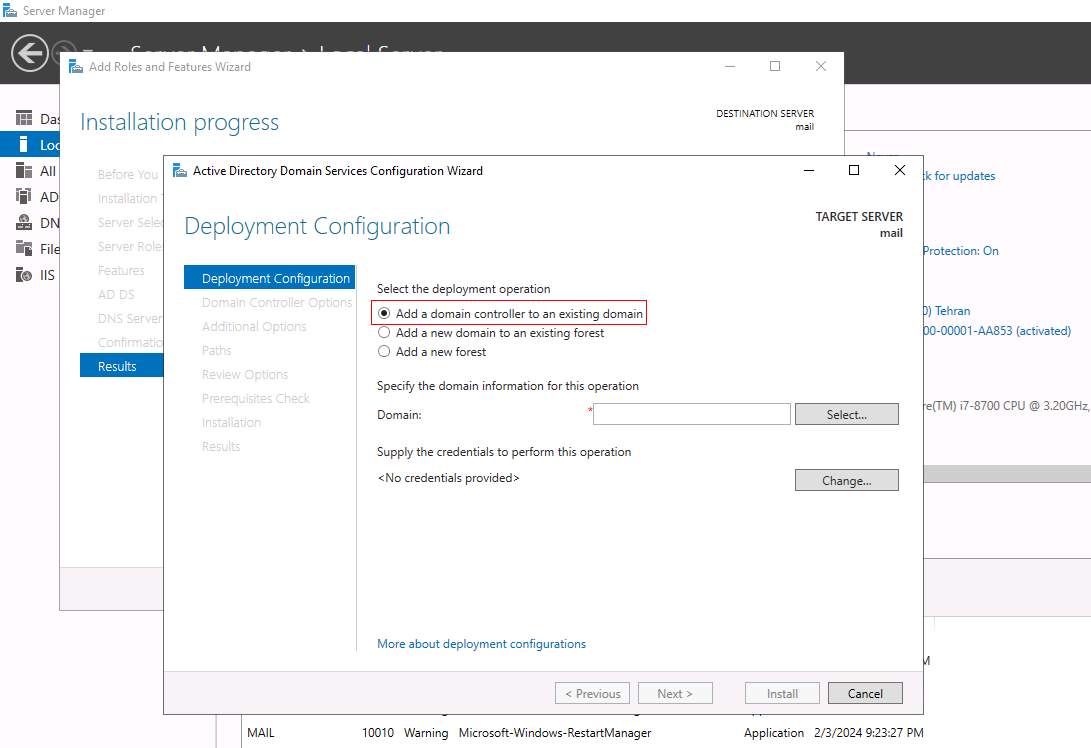The image size is (1091, 748).
Task: Close the Add Roles and Features Wizard
Action: (821, 66)
